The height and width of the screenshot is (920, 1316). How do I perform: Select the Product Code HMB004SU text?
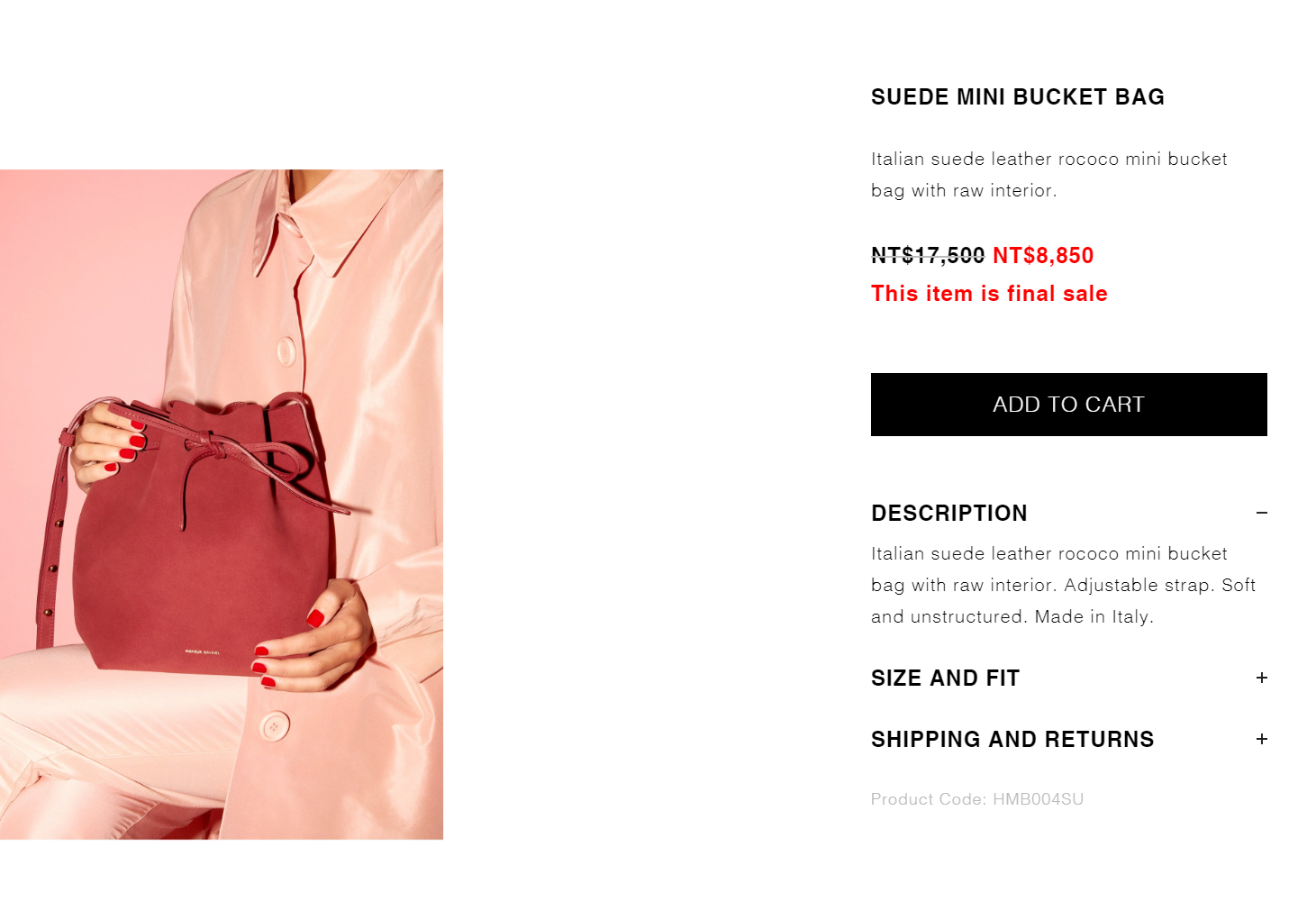pos(977,799)
